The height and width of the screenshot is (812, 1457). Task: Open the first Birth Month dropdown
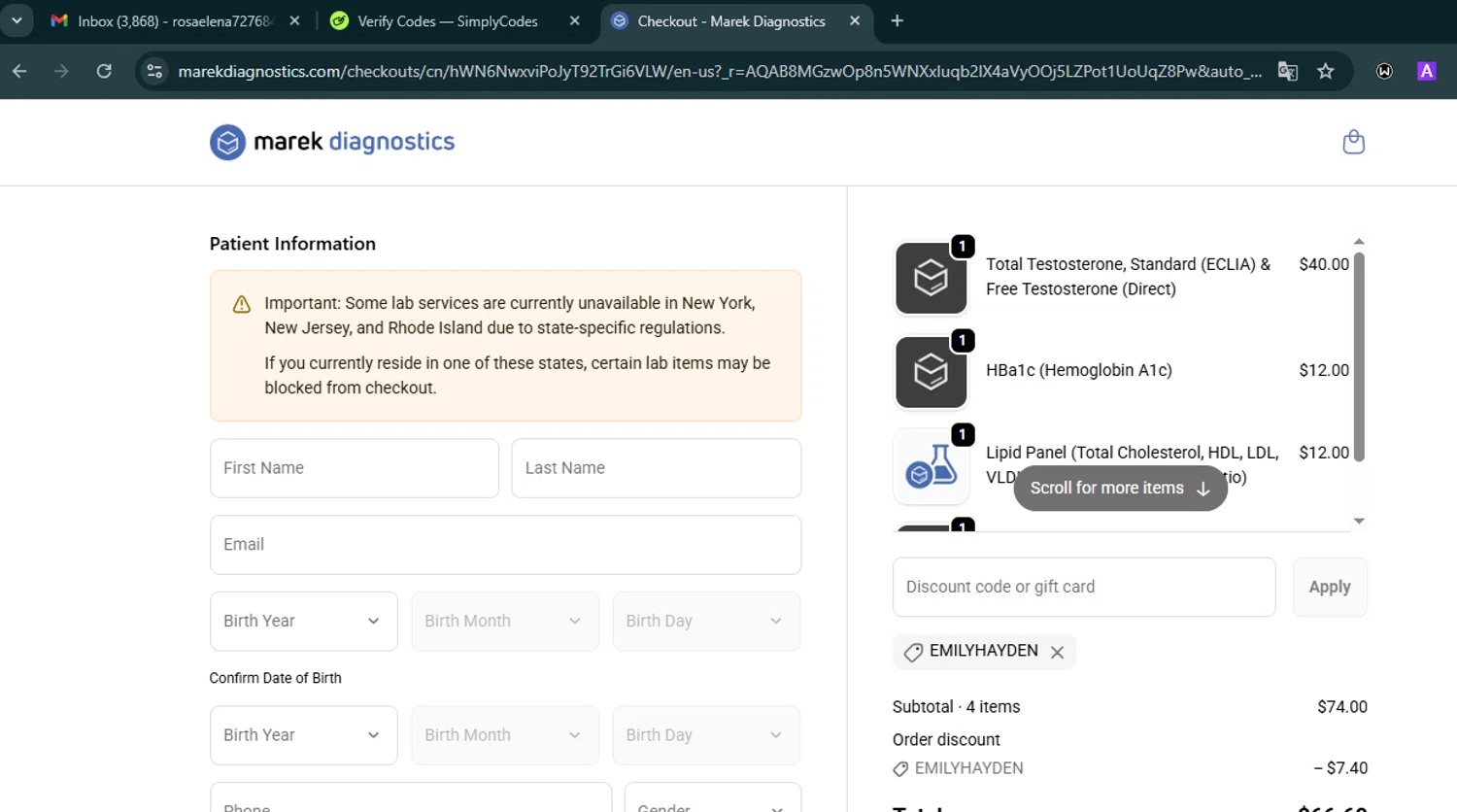505,622
